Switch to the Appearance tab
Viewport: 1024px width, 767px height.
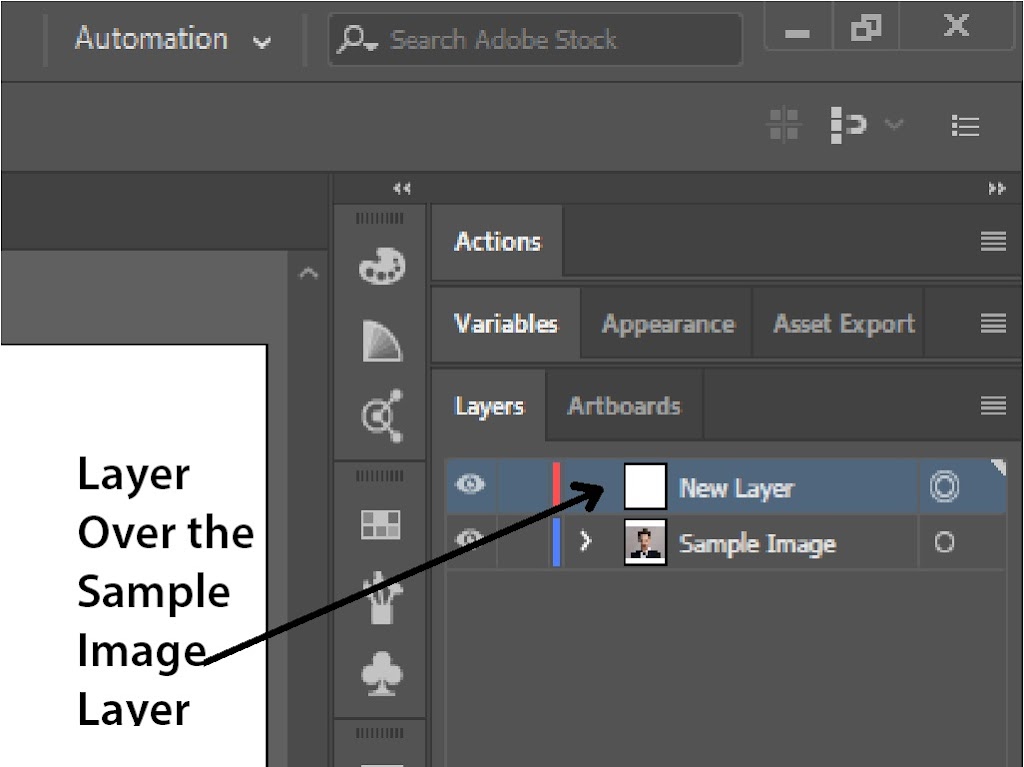[667, 324]
